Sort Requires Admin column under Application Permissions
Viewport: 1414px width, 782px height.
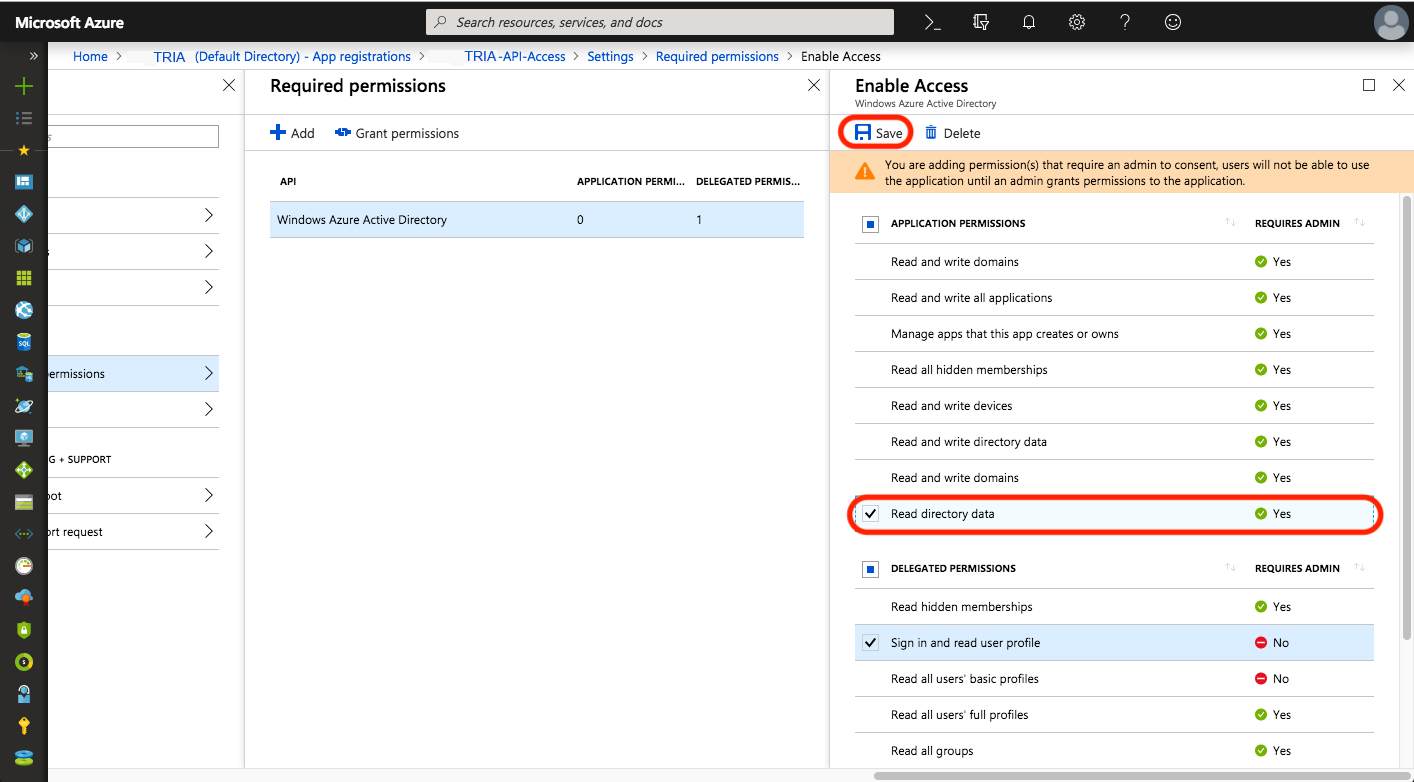1359,223
